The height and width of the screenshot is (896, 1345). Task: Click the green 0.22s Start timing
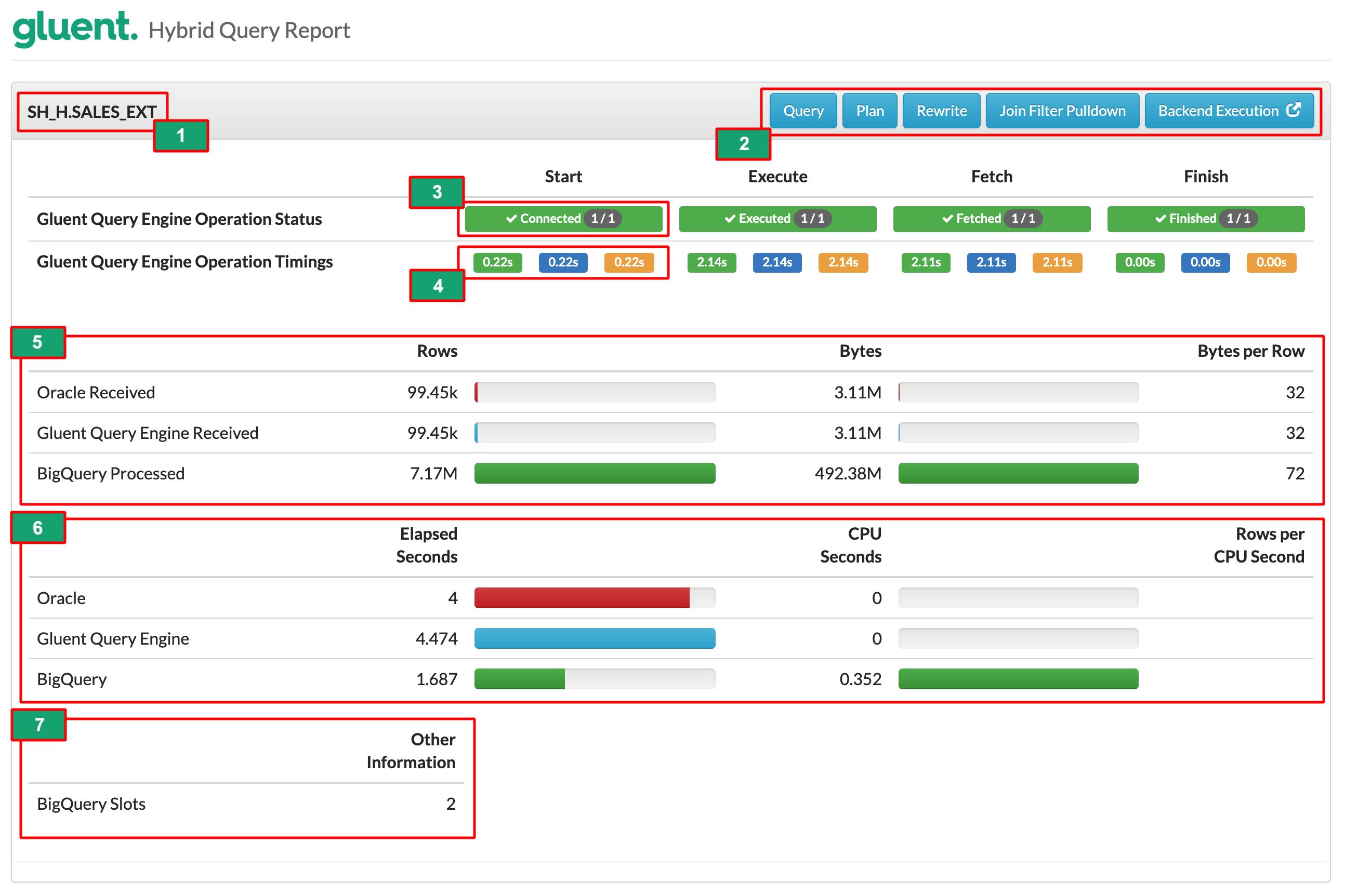497,262
